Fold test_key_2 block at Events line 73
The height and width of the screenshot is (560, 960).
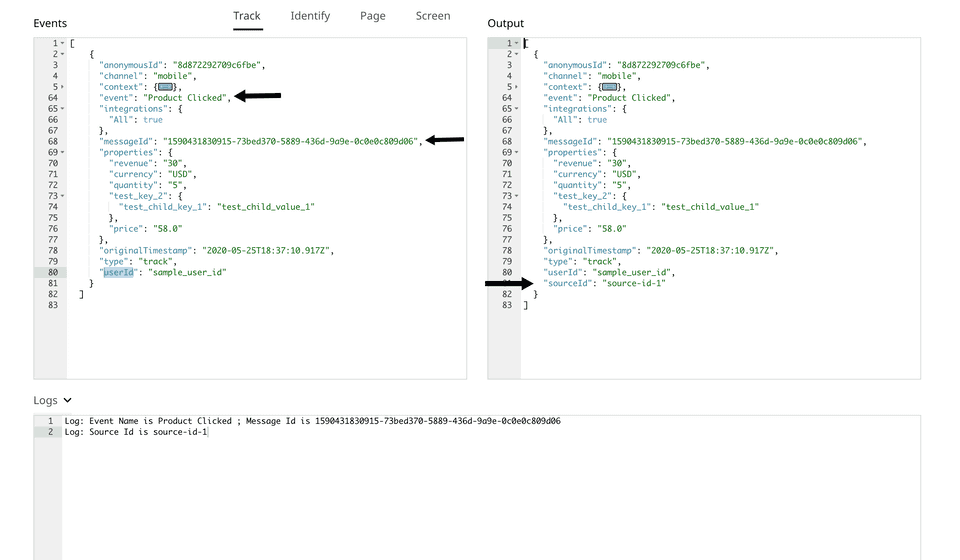pos(63,196)
